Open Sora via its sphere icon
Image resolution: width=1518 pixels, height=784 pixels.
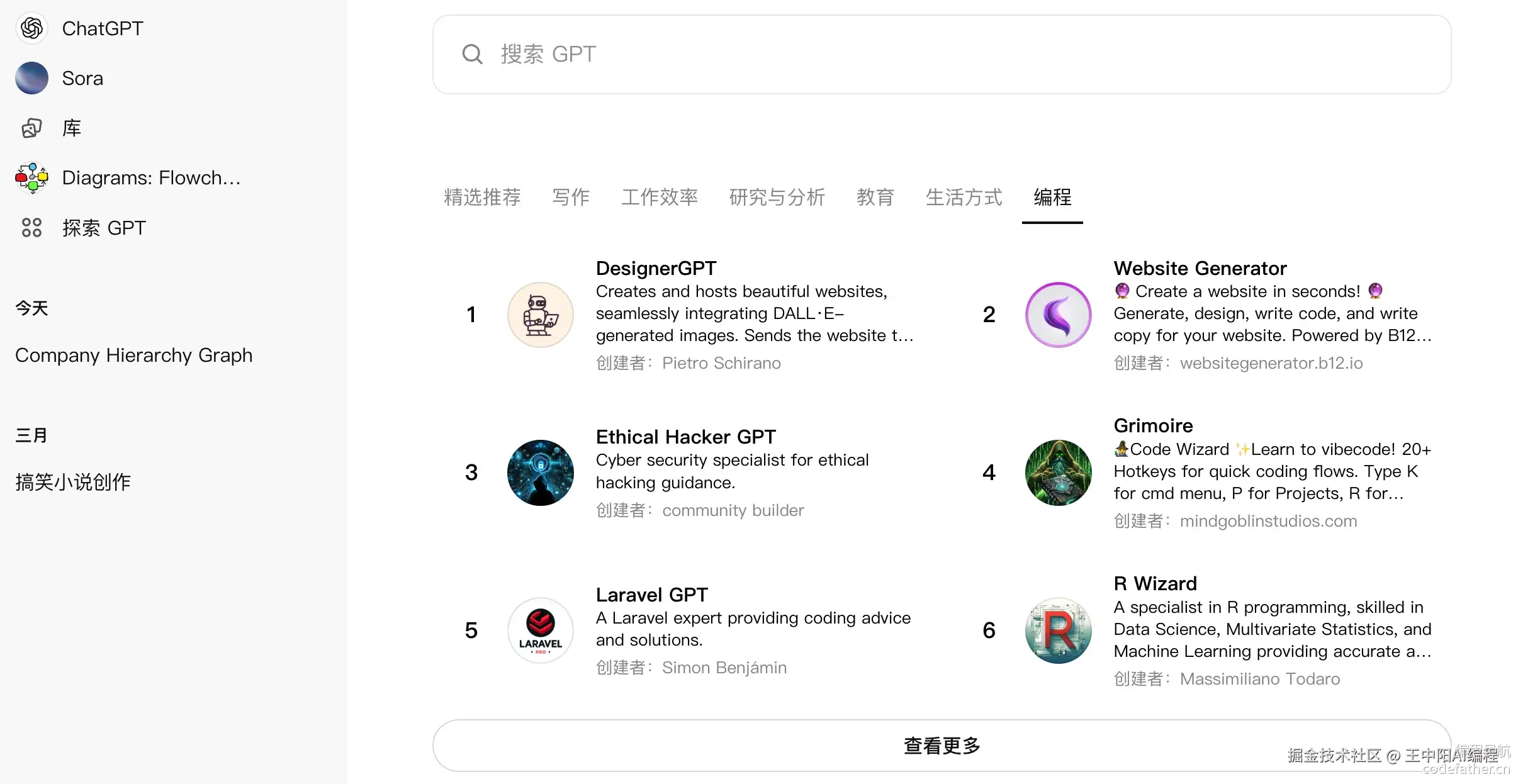(31, 78)
